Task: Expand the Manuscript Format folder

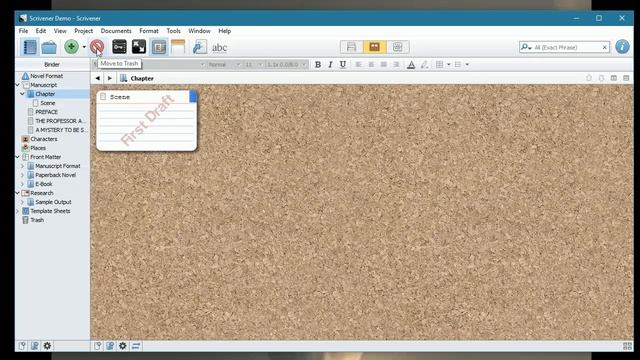Action: click(22, 166)
